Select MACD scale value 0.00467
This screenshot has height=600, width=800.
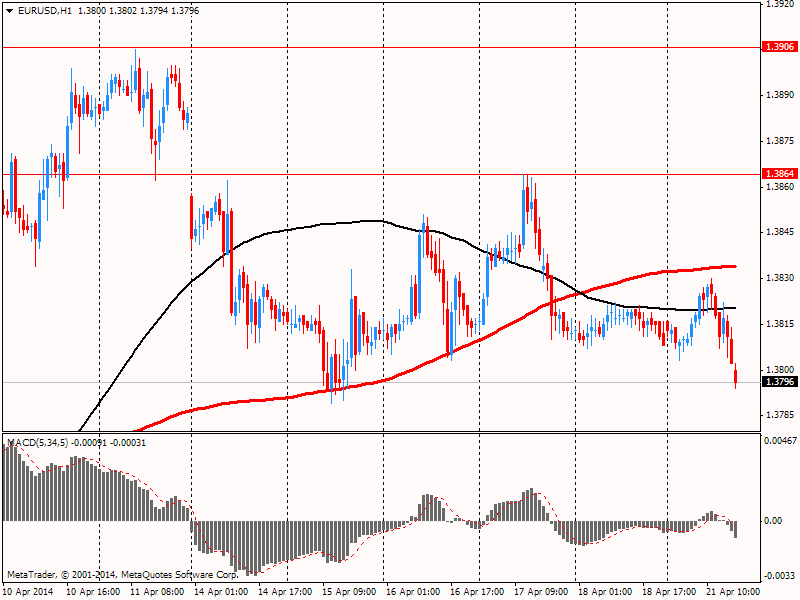[x=781, y=440]
